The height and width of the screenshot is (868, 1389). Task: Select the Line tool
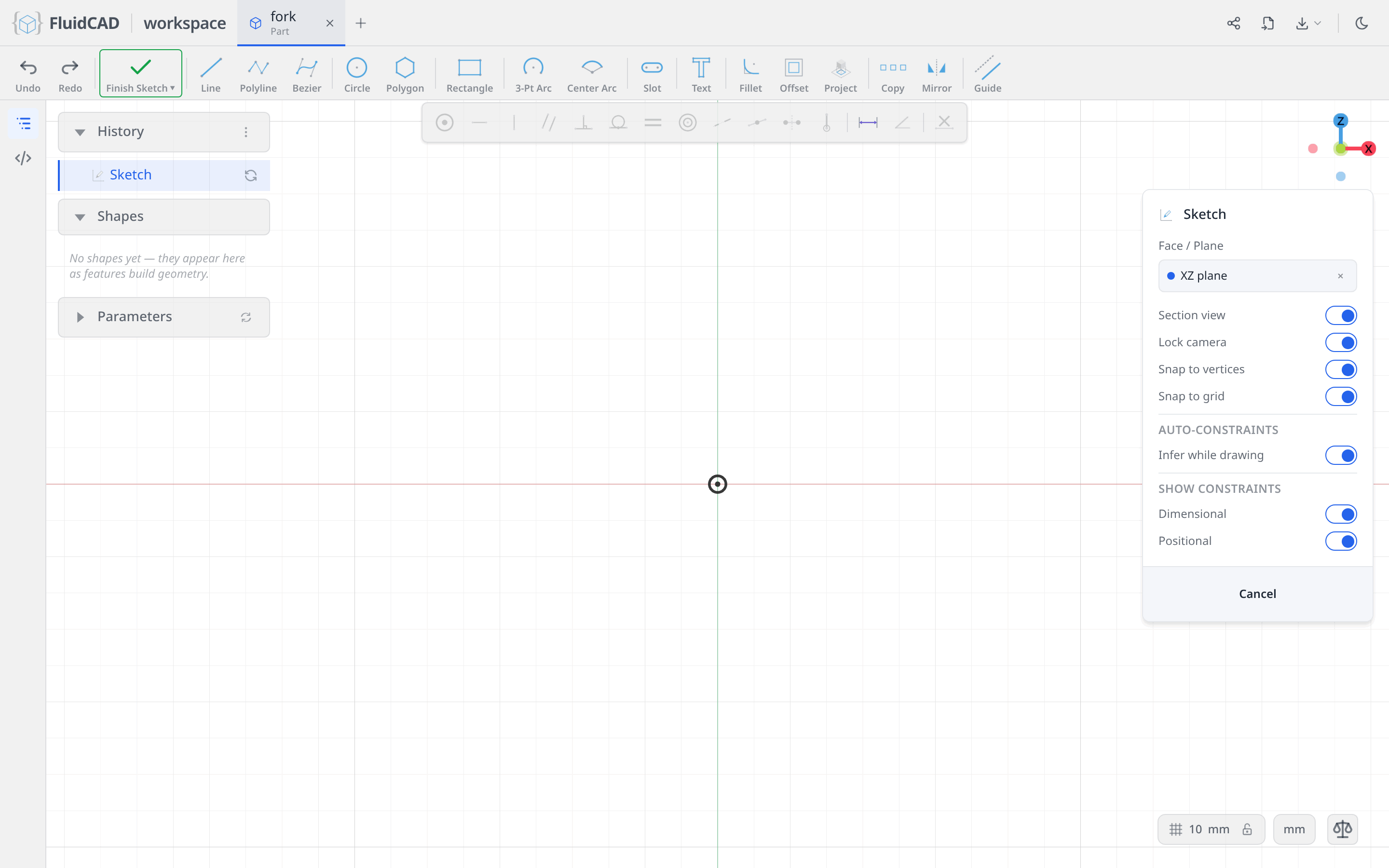tap(211, 75)
